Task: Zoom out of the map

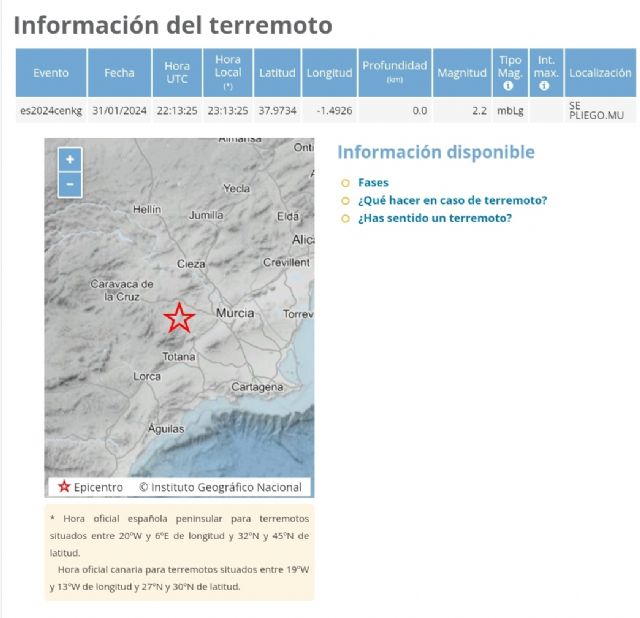Action: coord(70,185)
